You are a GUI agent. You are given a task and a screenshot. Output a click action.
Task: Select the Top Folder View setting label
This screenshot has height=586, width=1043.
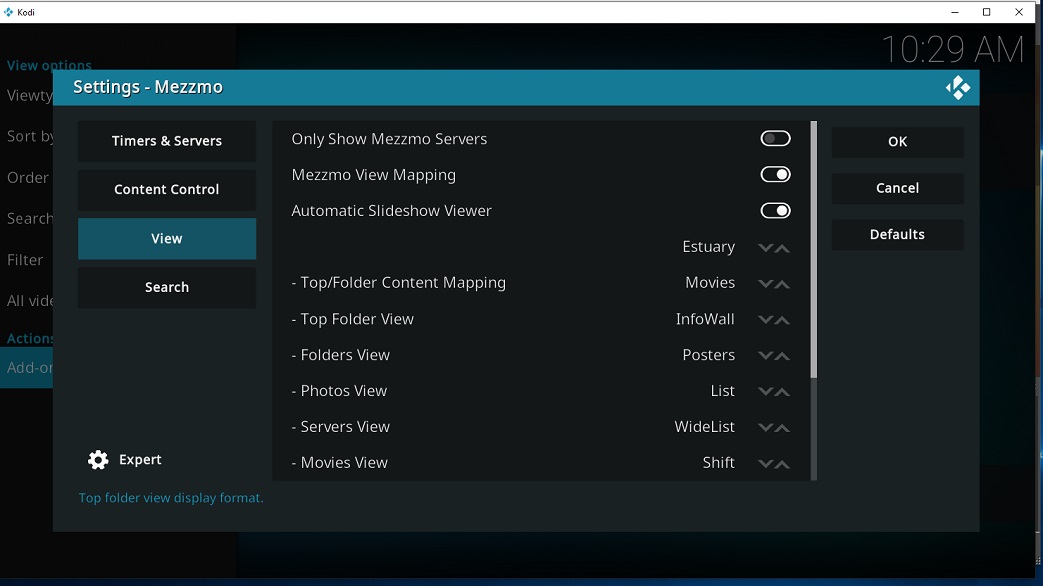(353, 319)
